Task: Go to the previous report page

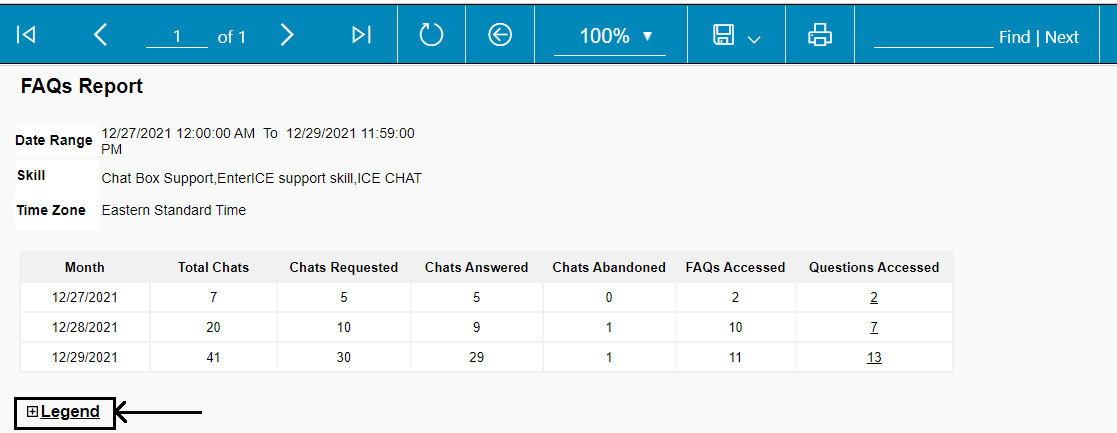Action: (x=100, y=35)
